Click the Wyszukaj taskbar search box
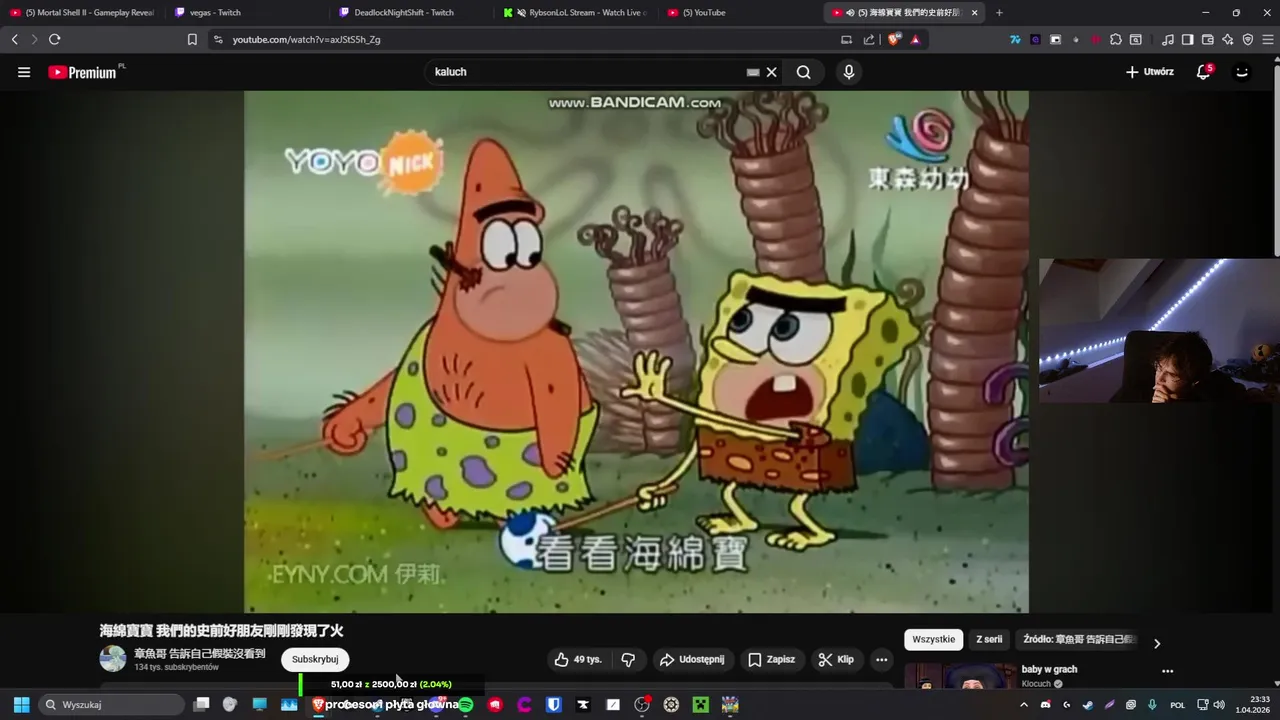 [111, 704]
